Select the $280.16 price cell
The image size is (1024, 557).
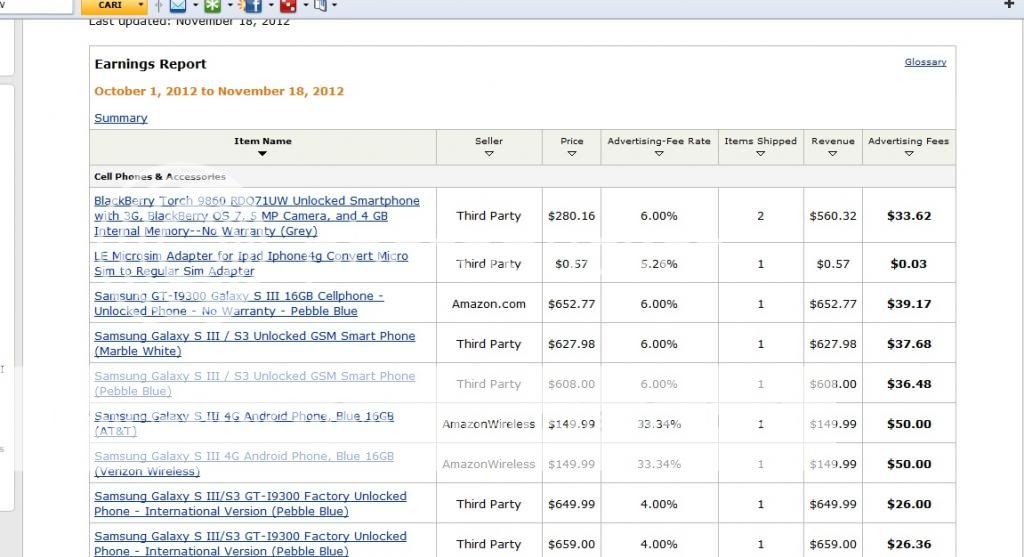571,216
